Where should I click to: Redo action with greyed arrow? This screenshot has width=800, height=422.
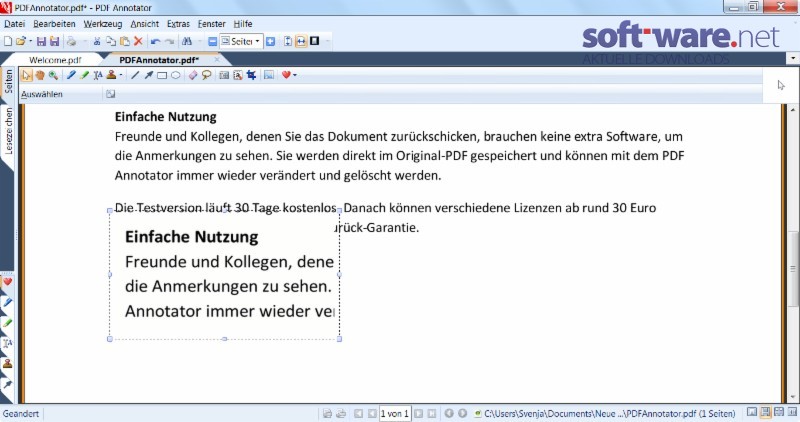point(169,41)
